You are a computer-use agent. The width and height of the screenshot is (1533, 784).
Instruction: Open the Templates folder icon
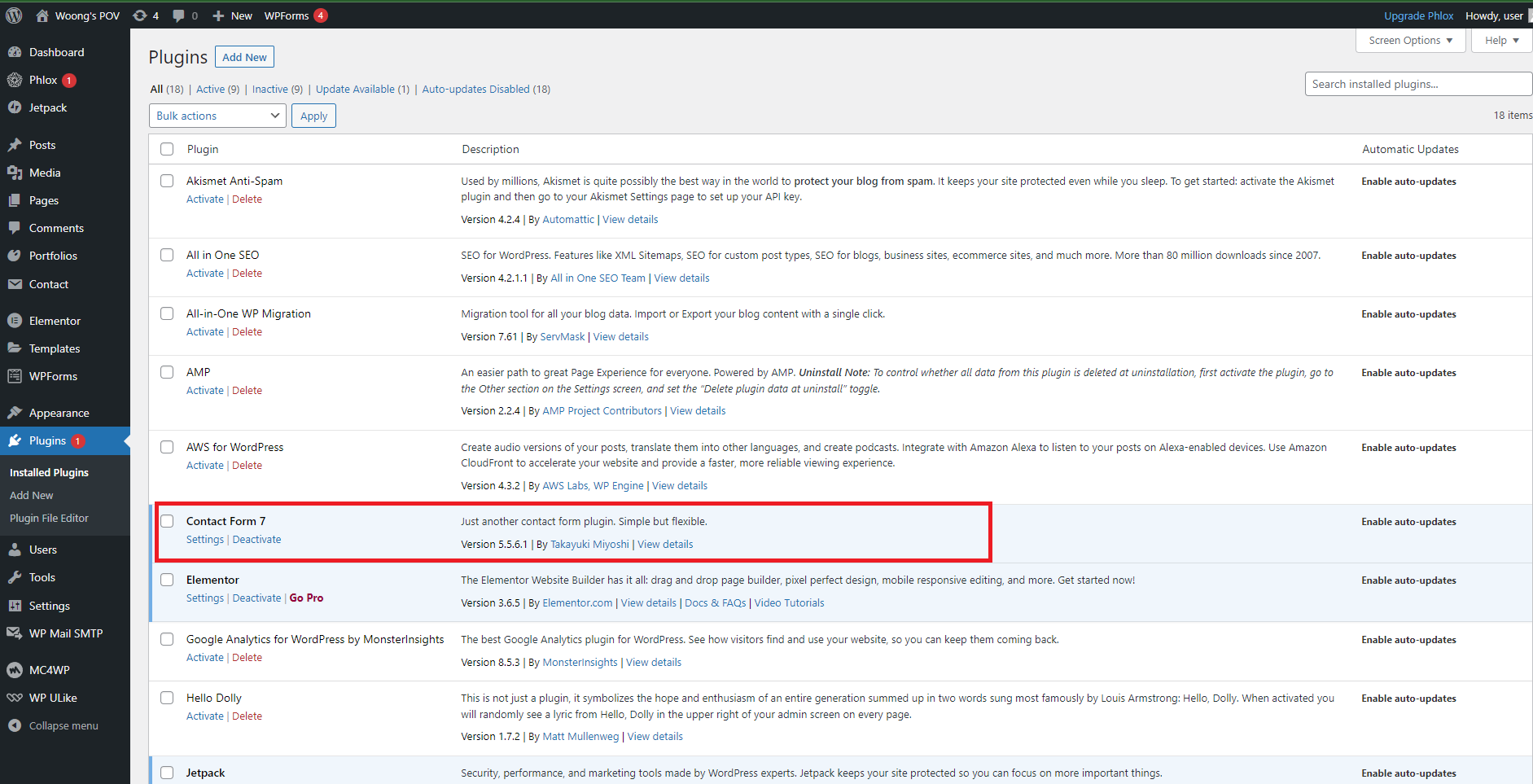point(15,348)
